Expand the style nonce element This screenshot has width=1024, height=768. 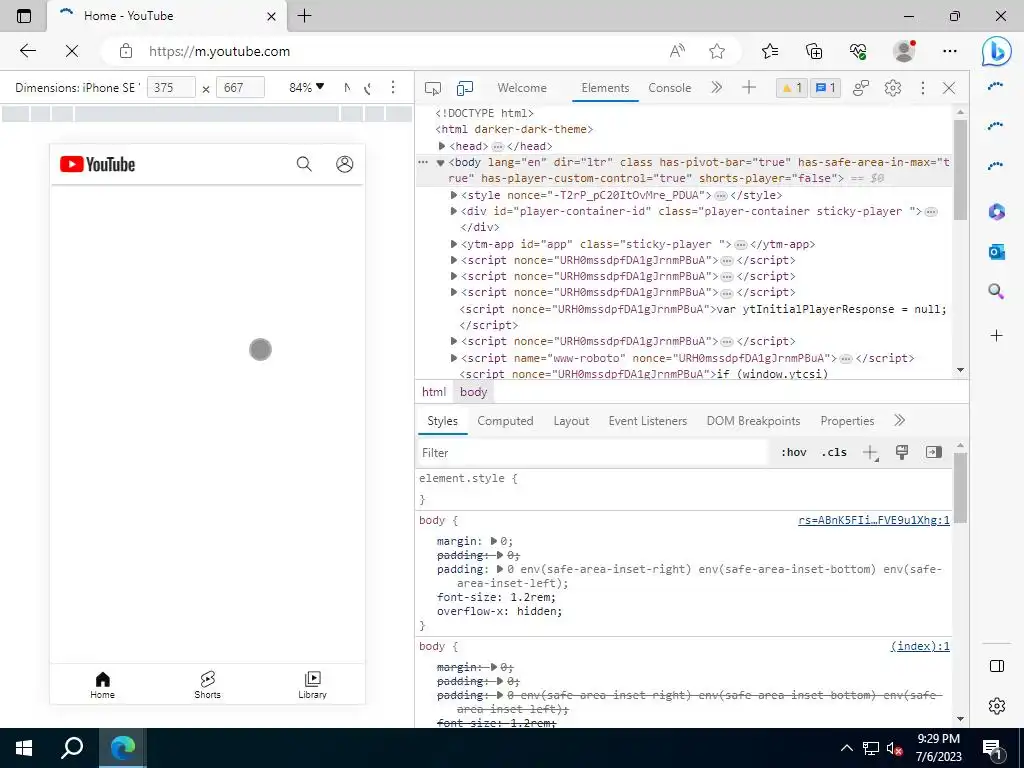coord(454,195)
